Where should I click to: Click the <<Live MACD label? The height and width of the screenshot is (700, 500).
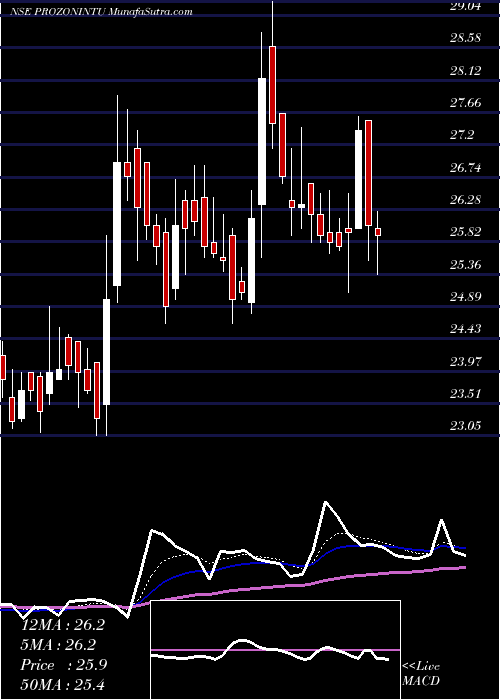(421, 674)
